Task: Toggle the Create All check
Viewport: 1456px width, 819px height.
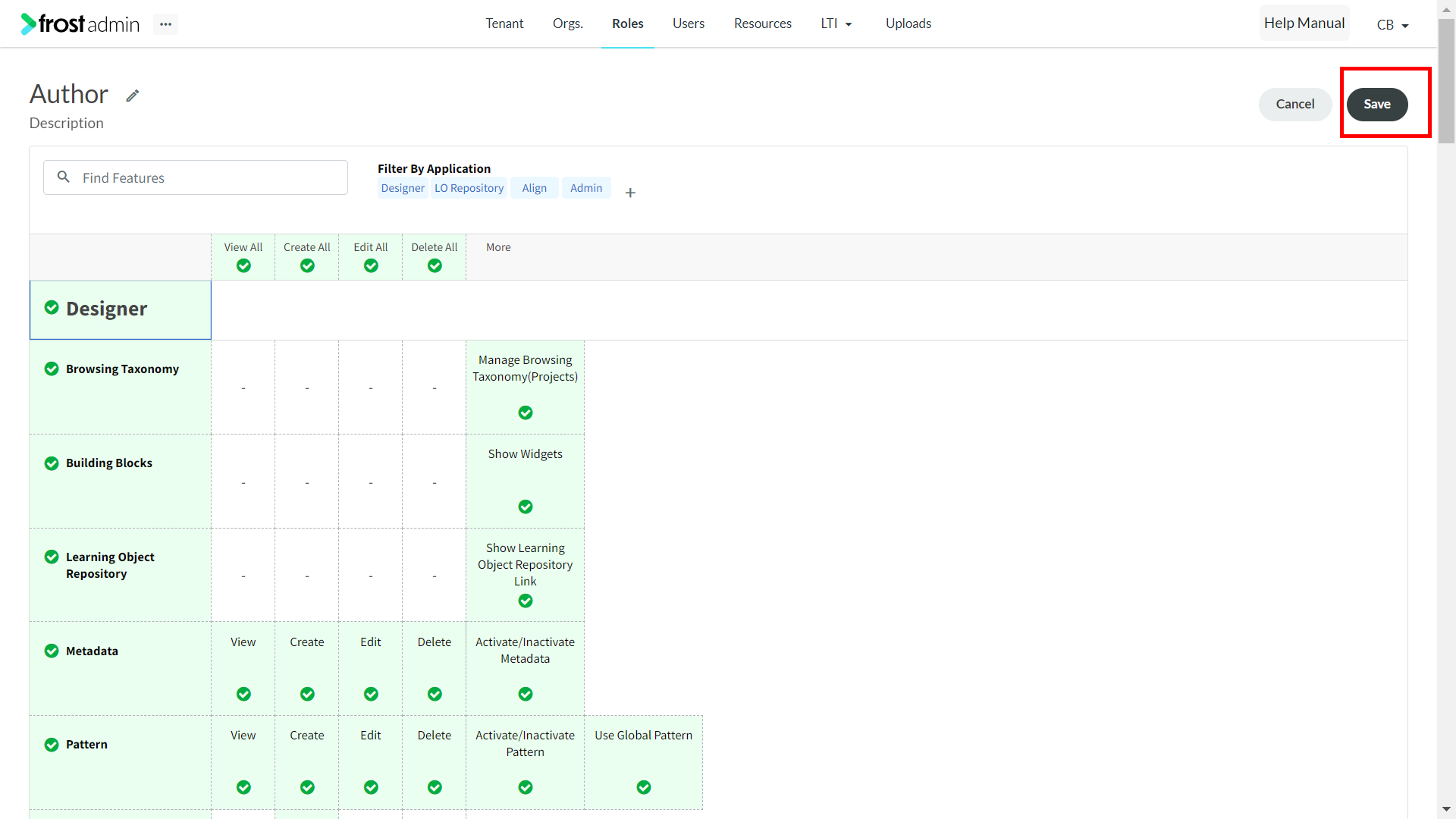Action: 307,265
